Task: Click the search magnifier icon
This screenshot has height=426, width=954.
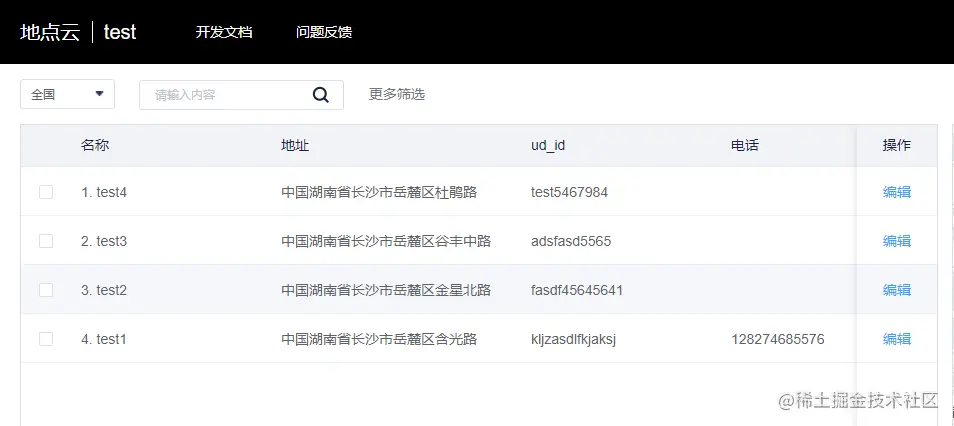Action: pyautogui.click(x=321, y=95)
